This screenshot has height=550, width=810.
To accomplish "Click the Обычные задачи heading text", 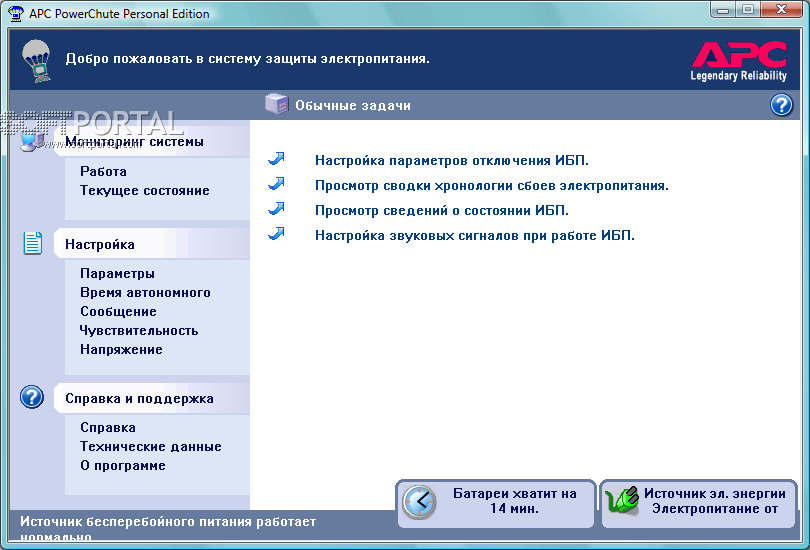I will coord(353,105).
